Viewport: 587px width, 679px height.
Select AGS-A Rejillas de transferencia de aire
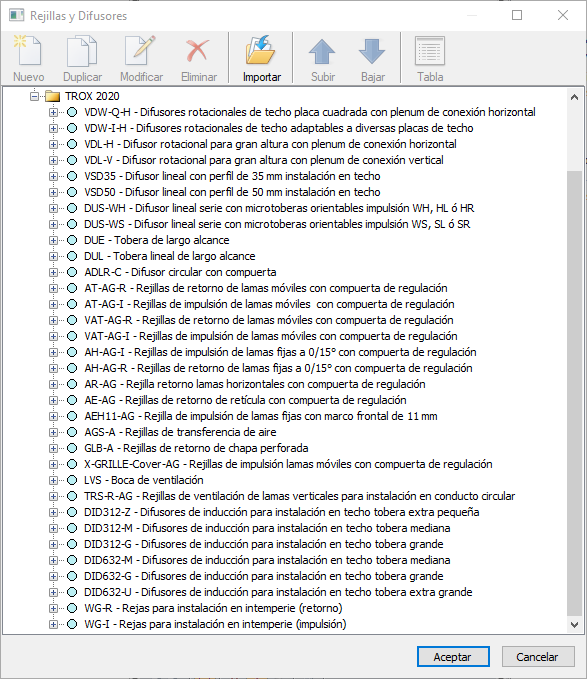coord(180,432)
